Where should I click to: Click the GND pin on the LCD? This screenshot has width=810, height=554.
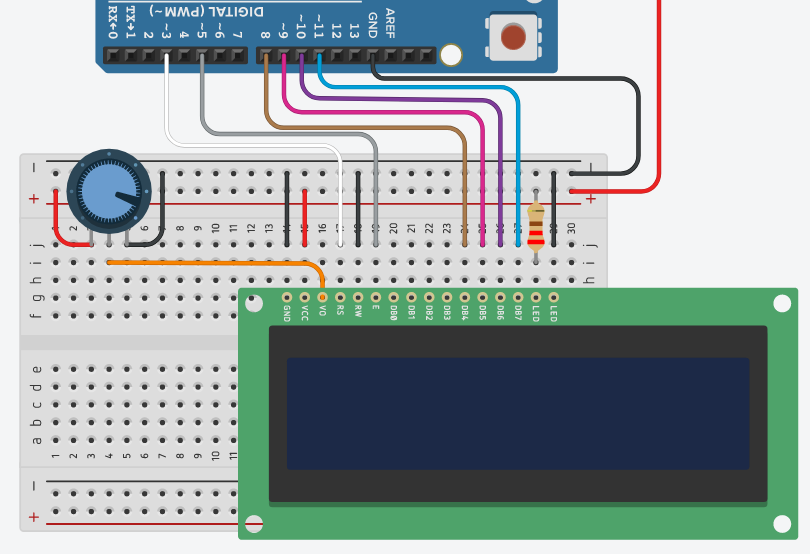coord(287,297)
